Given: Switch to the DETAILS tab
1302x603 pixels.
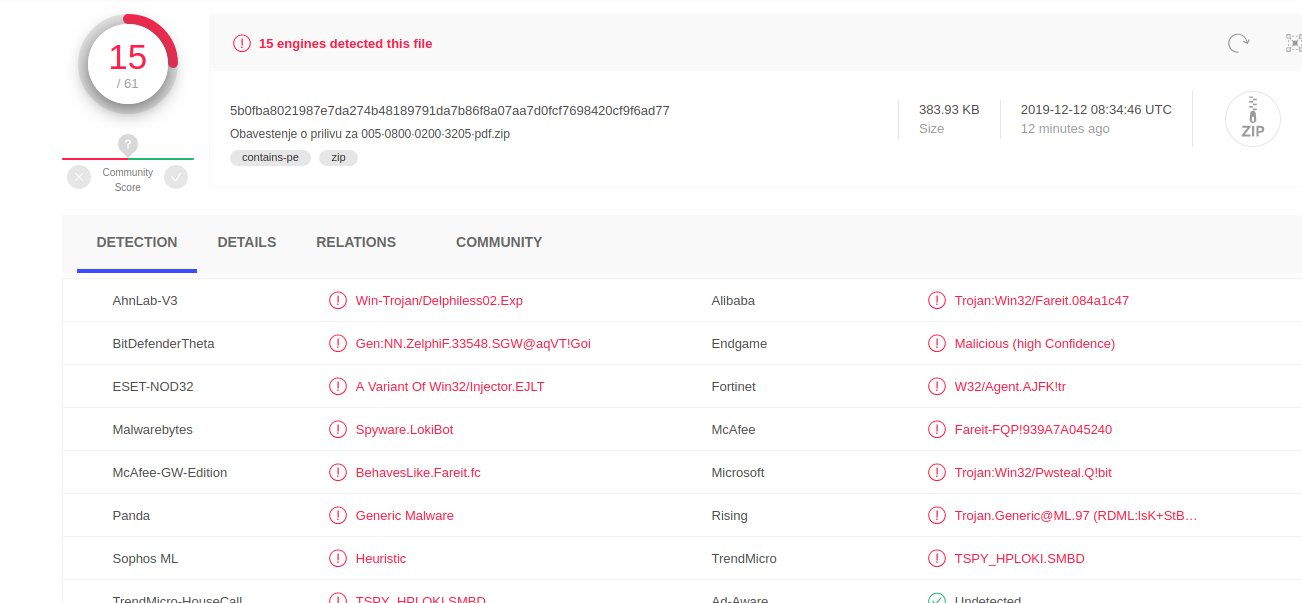Looking at the screenshot, I should click(x=246, y=242).
